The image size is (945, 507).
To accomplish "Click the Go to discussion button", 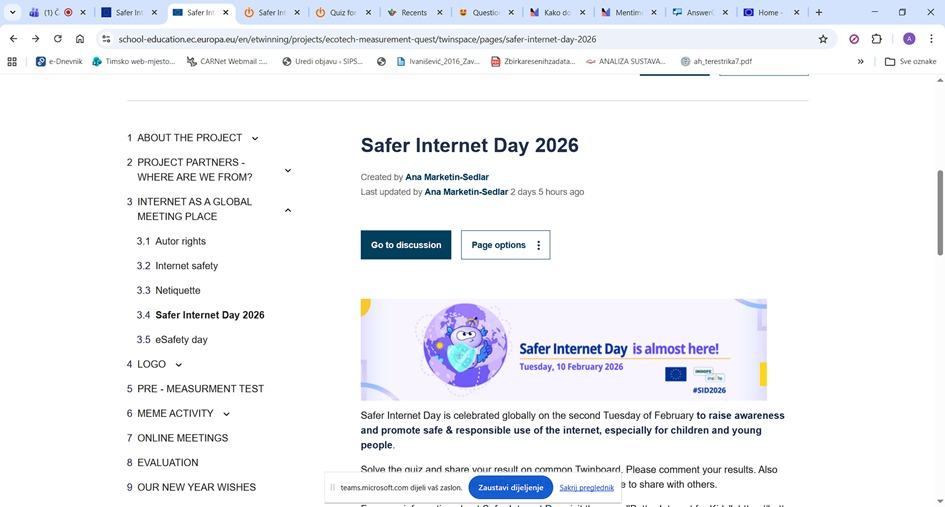I will [x=406, y=245].
